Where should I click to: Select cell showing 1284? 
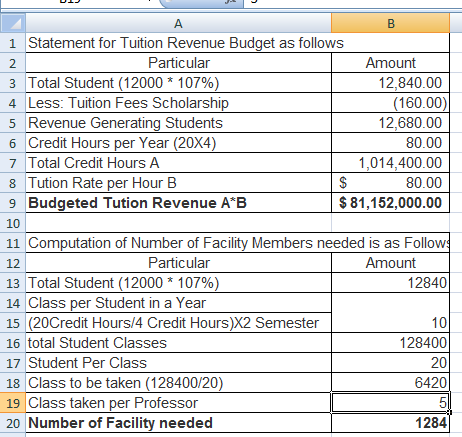click(x=390, y=423)
